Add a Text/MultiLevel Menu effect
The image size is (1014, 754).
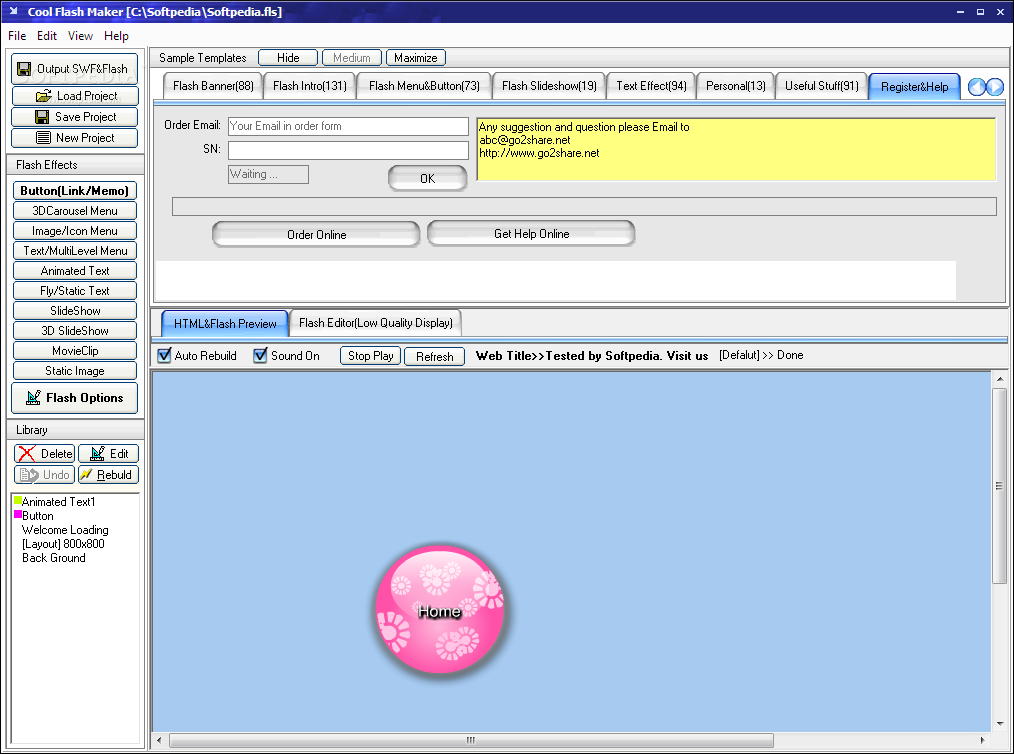74,251
